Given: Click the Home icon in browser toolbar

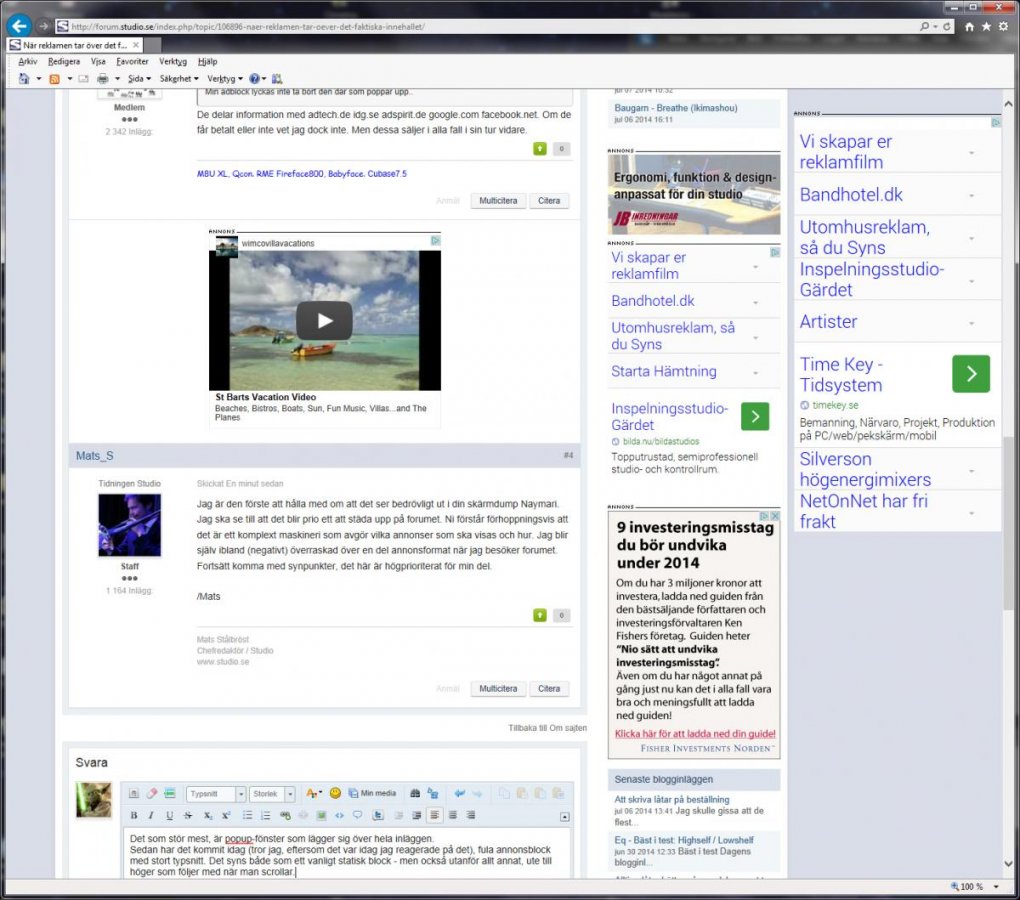Looking at the screenshot, I should click(x=969, y=27).
